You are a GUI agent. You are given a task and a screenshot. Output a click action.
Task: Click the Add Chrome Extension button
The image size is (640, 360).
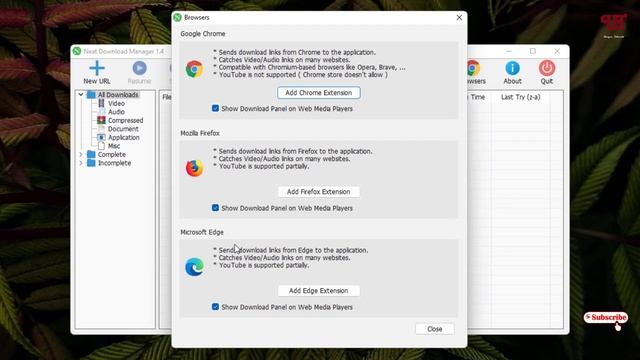point(318,93)
